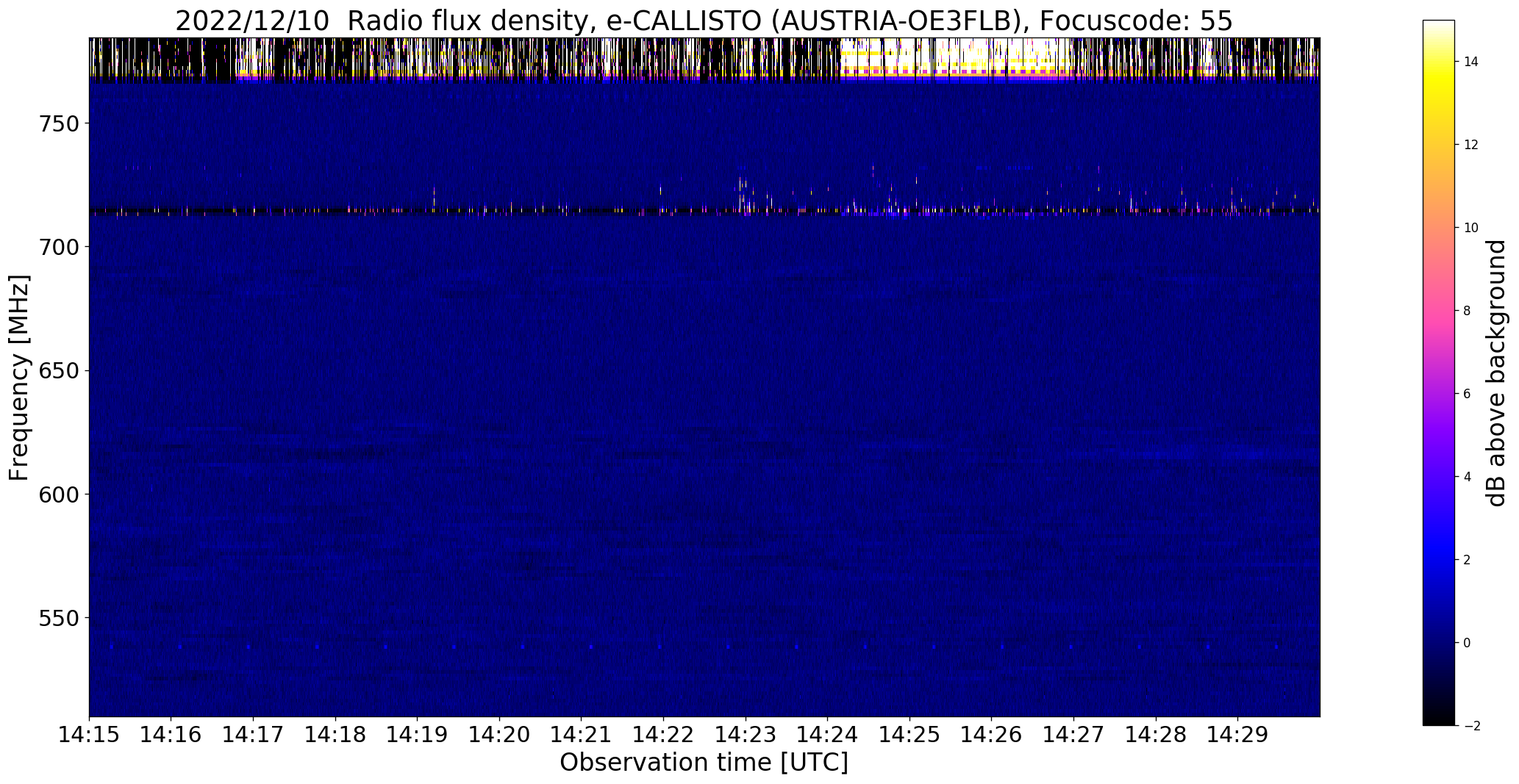Image resolution: width=1519 pixels, height=784 pixels.
Task: Click the 14:18 time tick label
Action: click(x=336, y=735)
